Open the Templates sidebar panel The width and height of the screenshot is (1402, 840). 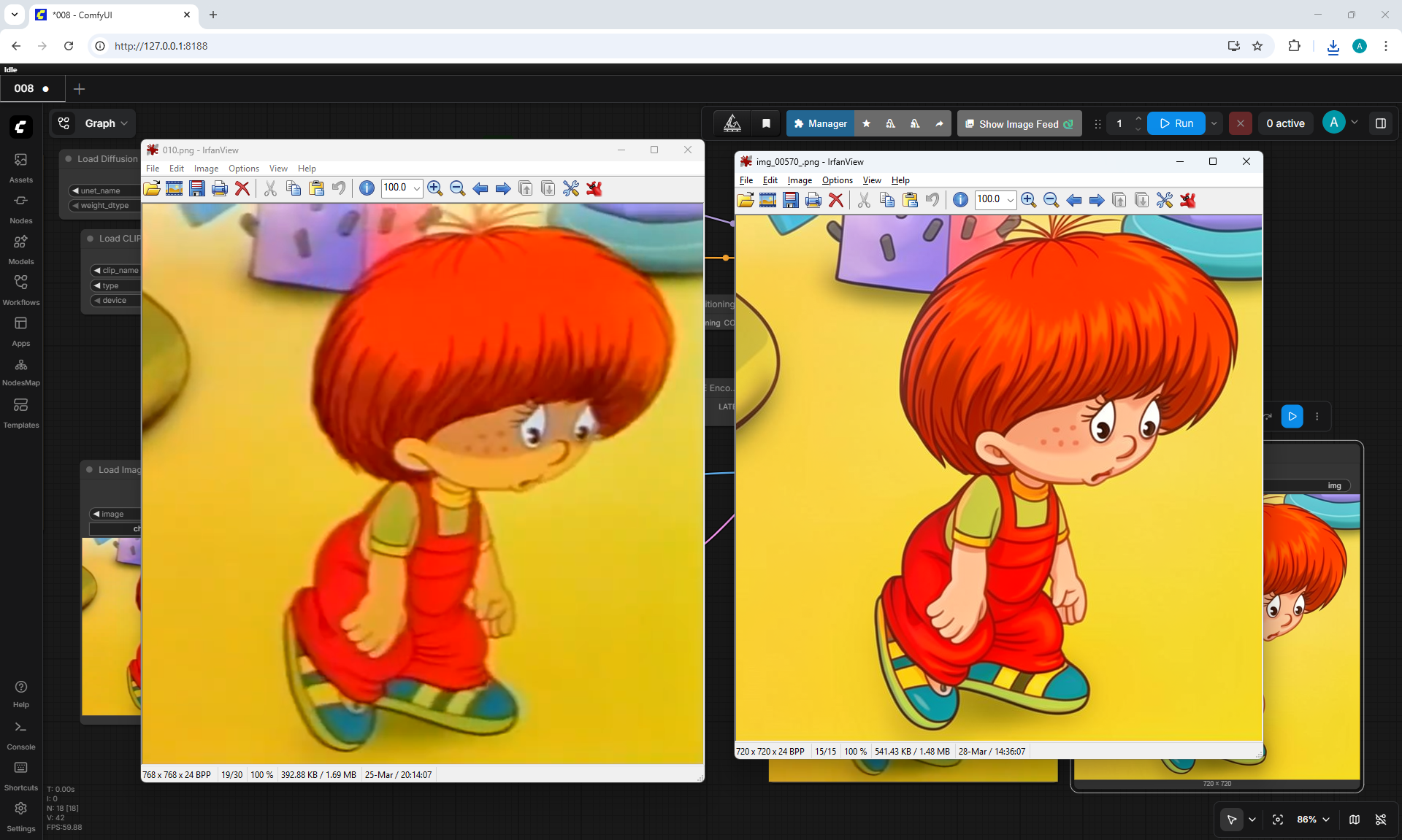coord(20,412)
